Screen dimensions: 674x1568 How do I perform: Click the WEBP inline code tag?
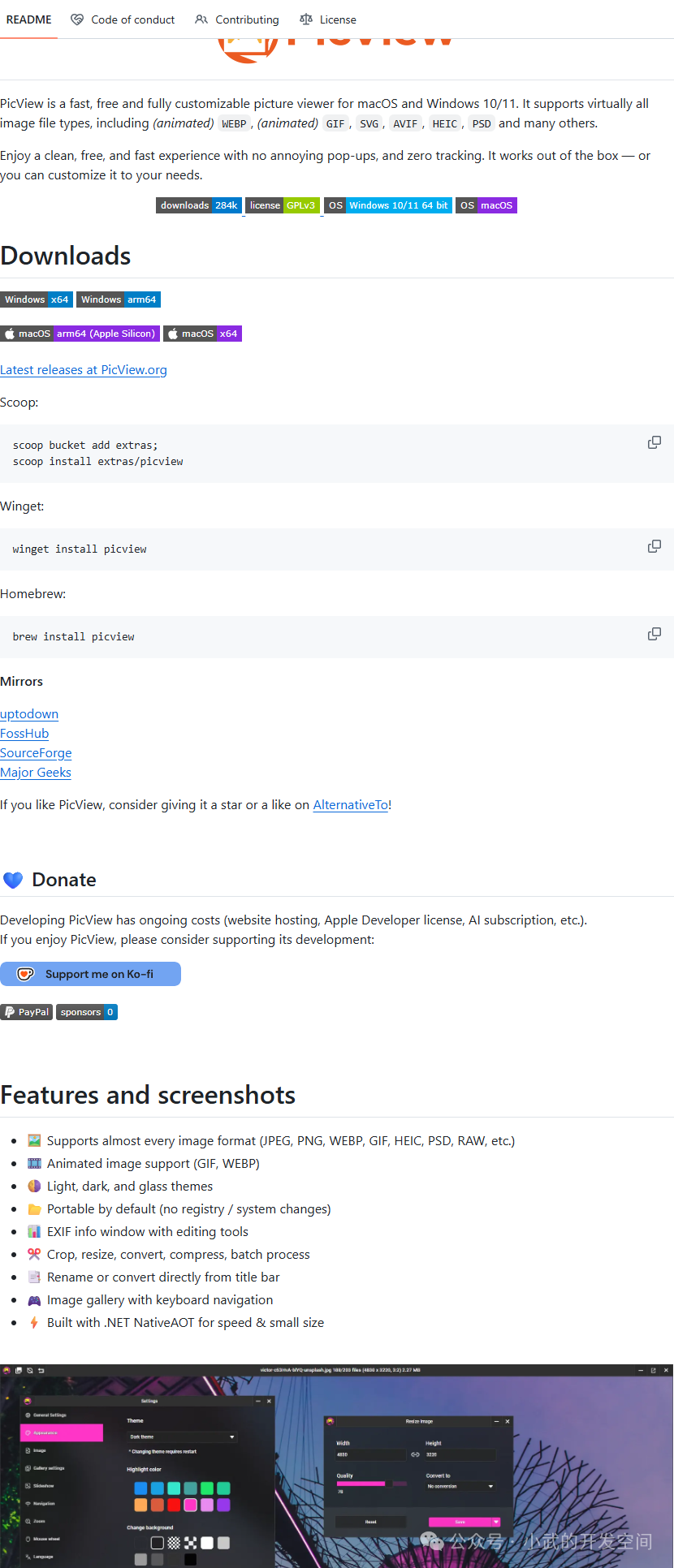click(234, 123)
